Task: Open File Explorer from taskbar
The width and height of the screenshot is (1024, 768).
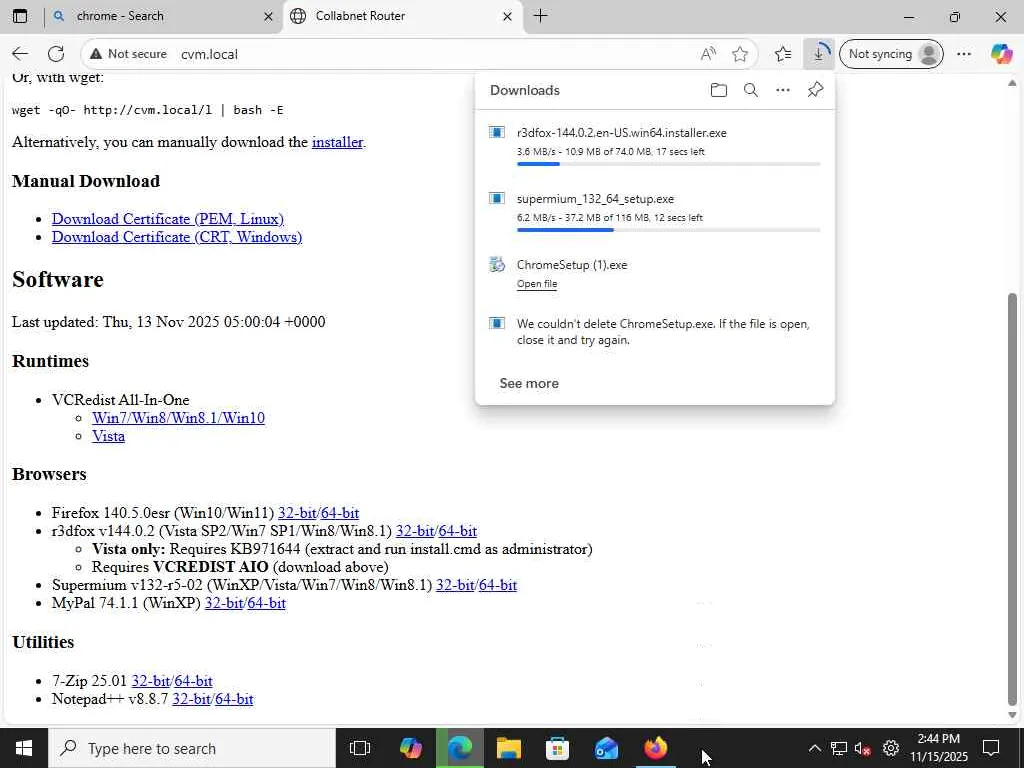Action: [508, 748]
